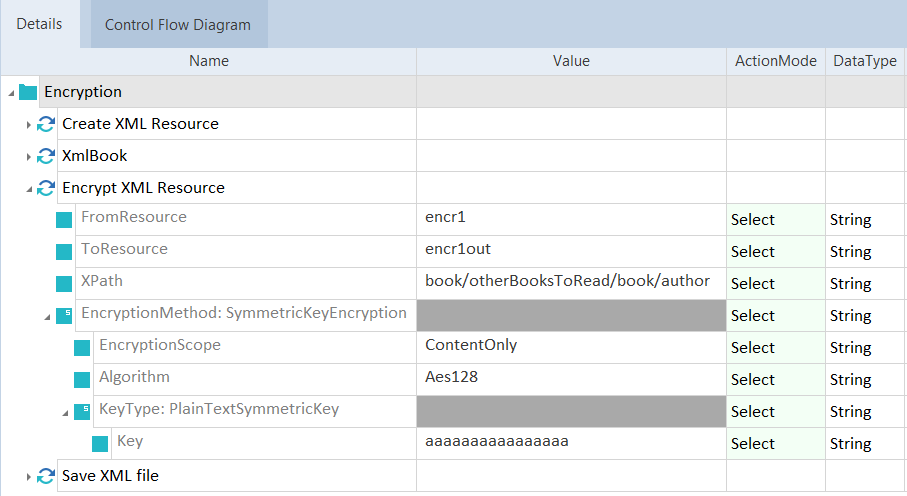
Task: Click the Key parameter square icon
Action: coord(100,444)
